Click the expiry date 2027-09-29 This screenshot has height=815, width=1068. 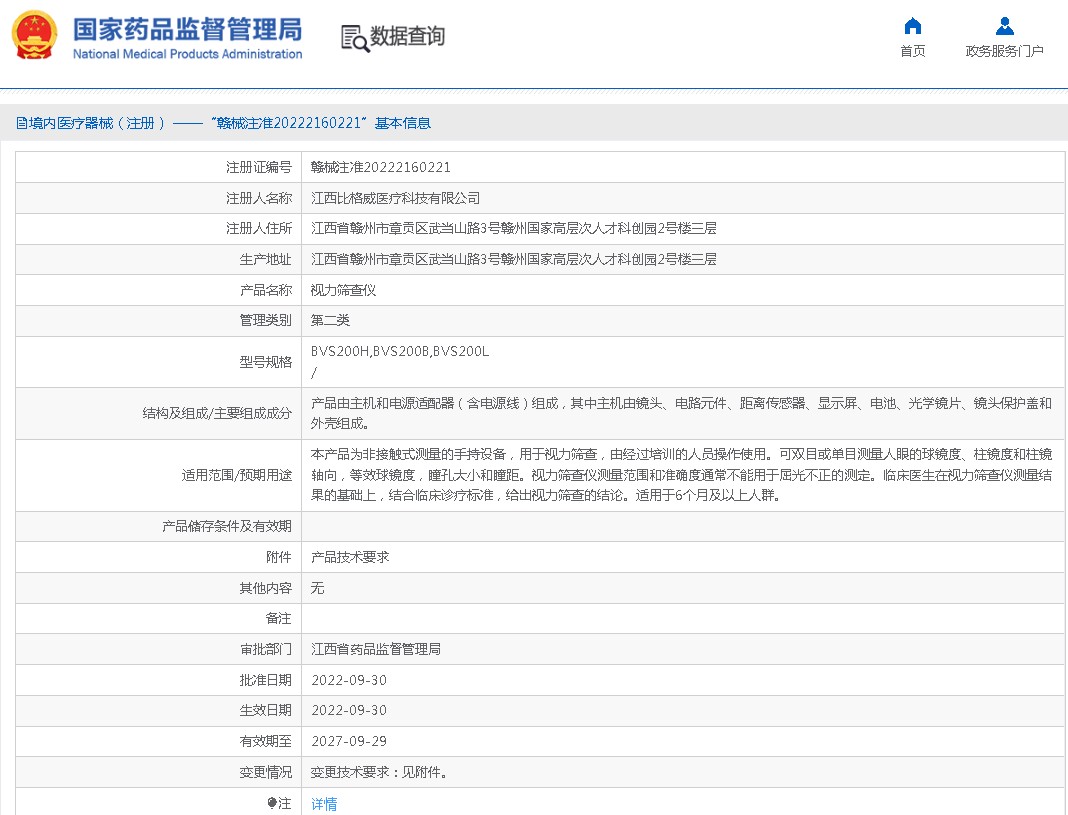point(349,741)
